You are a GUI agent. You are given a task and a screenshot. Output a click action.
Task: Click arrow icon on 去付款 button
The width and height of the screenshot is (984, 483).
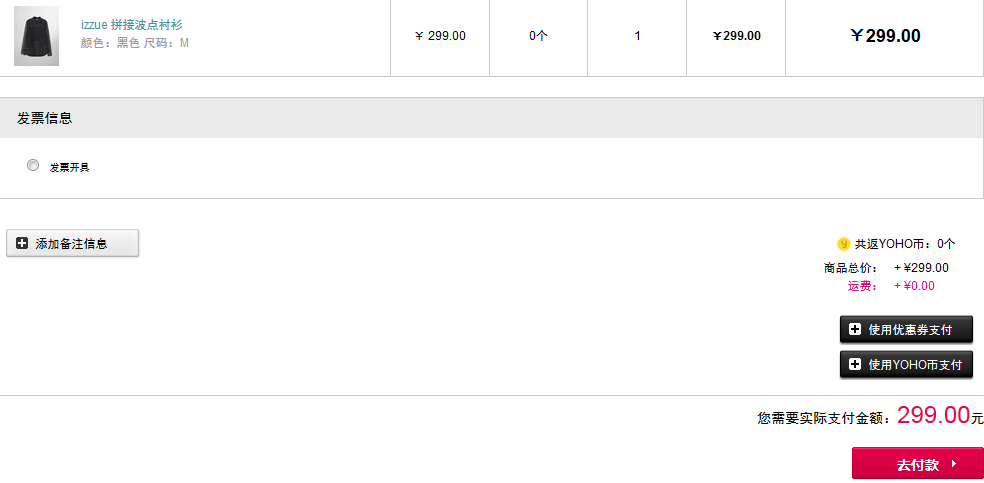tap(954, 464)
